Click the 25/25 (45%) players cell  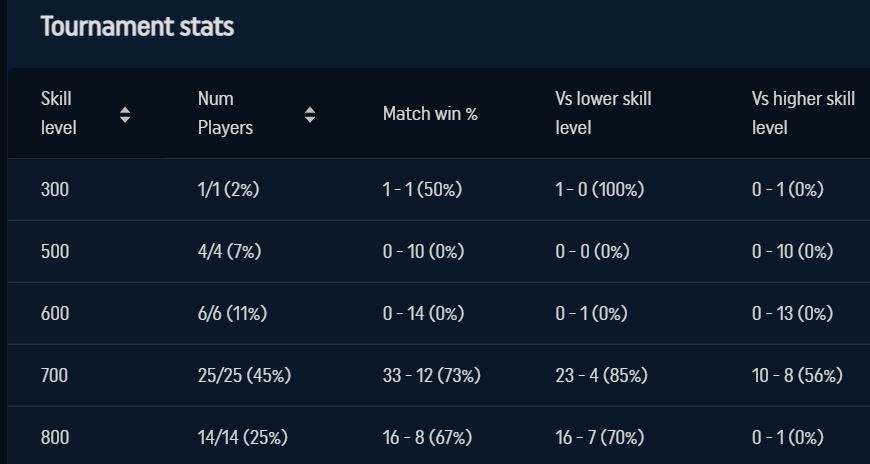click(244, 375)
